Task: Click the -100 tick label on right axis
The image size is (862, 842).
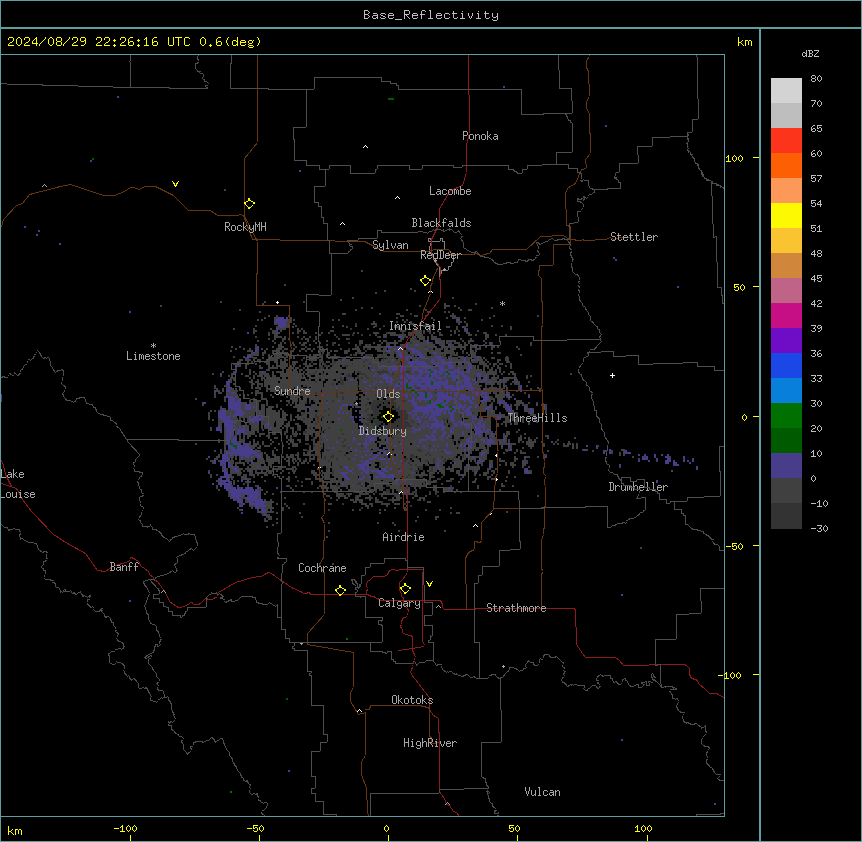Action: pos(730,675)
